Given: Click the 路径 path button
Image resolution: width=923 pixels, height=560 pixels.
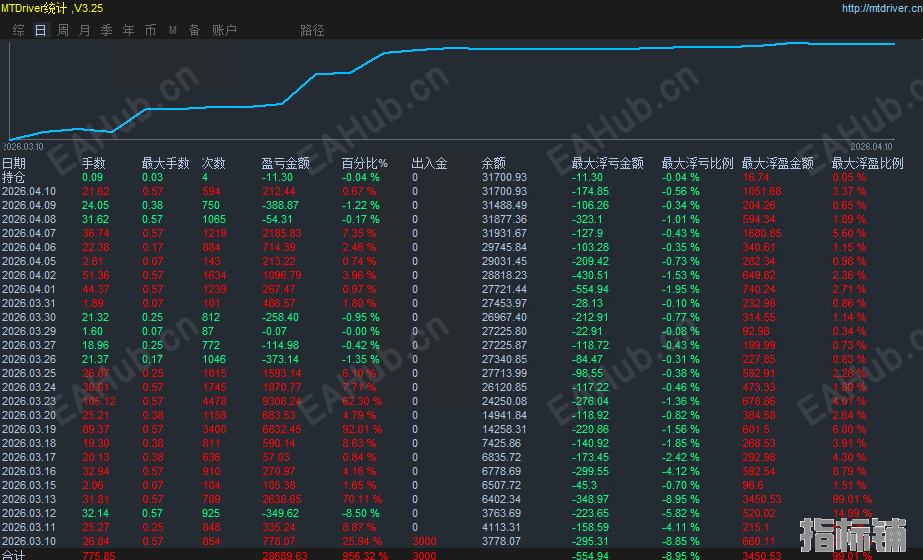Looking at the screenshot, I should coord(312,30).
